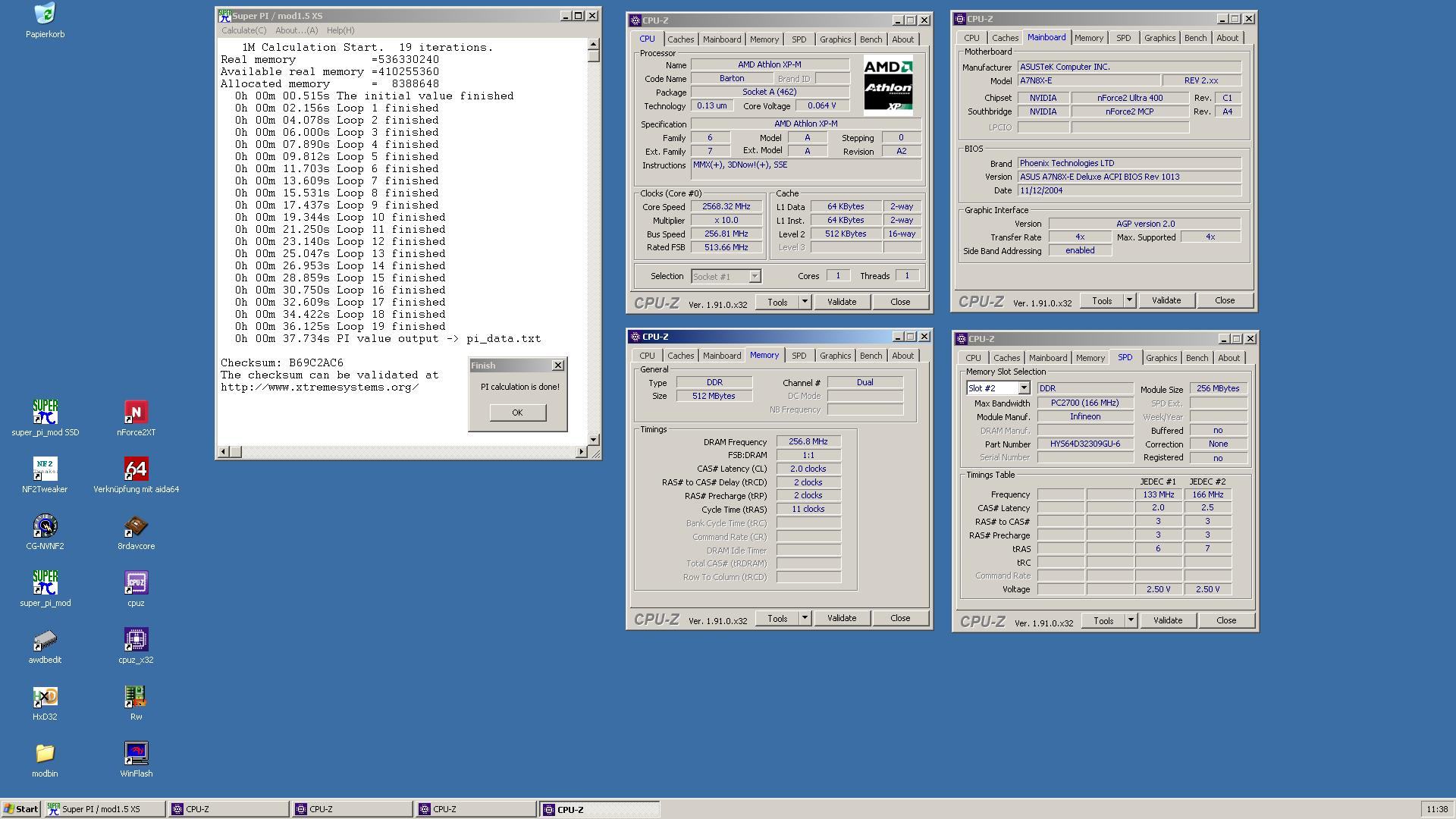
Task: Minimize the Super PI window
Action: pyautogui.click(x=565, y=15)
